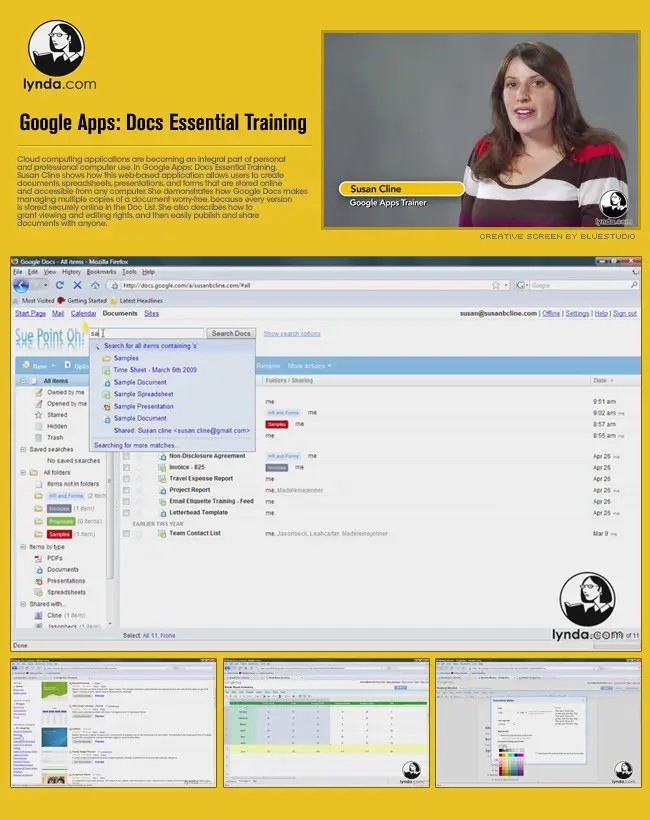Click the Firefox address bar URL
This screenshot has height=820, width=650.
point(186,286)
